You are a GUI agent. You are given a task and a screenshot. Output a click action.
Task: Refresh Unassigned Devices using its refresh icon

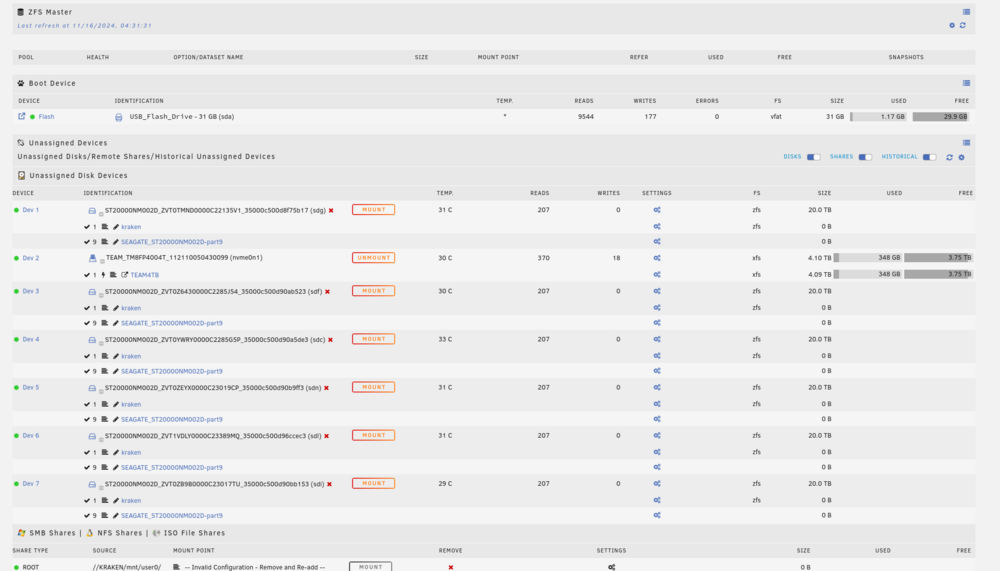coord(949,157)
